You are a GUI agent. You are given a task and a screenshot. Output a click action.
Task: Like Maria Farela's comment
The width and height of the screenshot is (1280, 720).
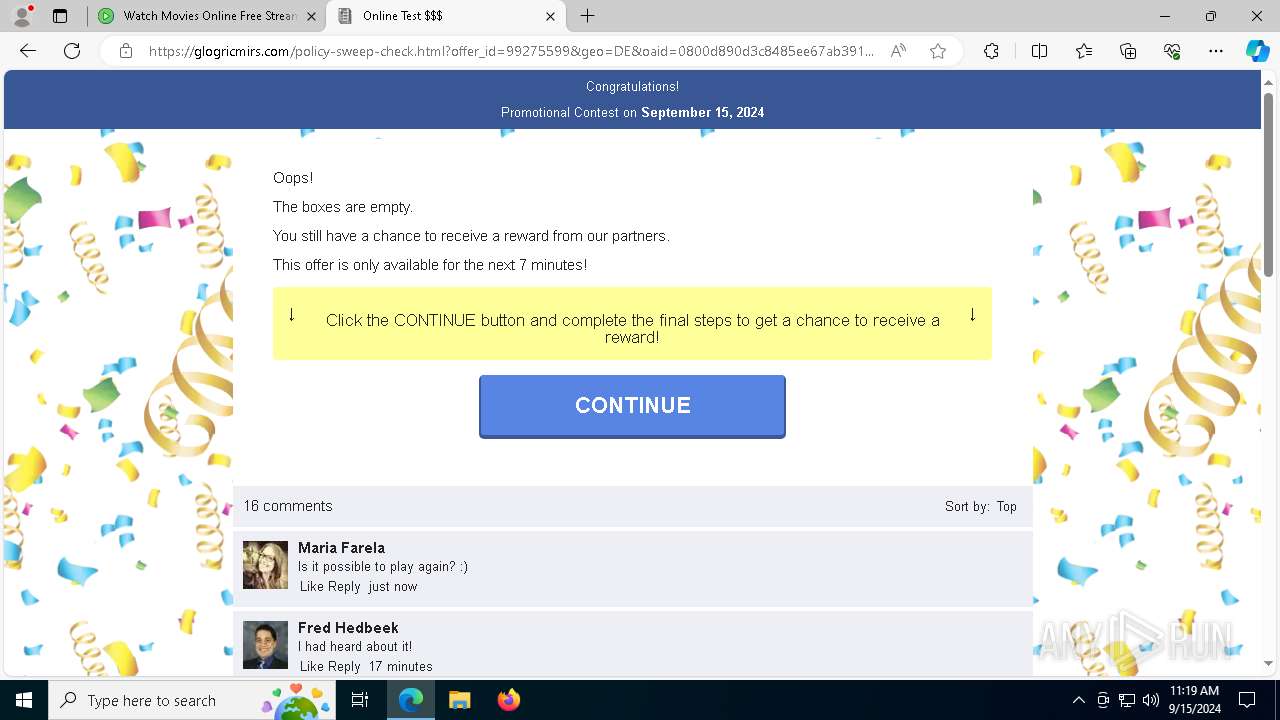point(312,587)
